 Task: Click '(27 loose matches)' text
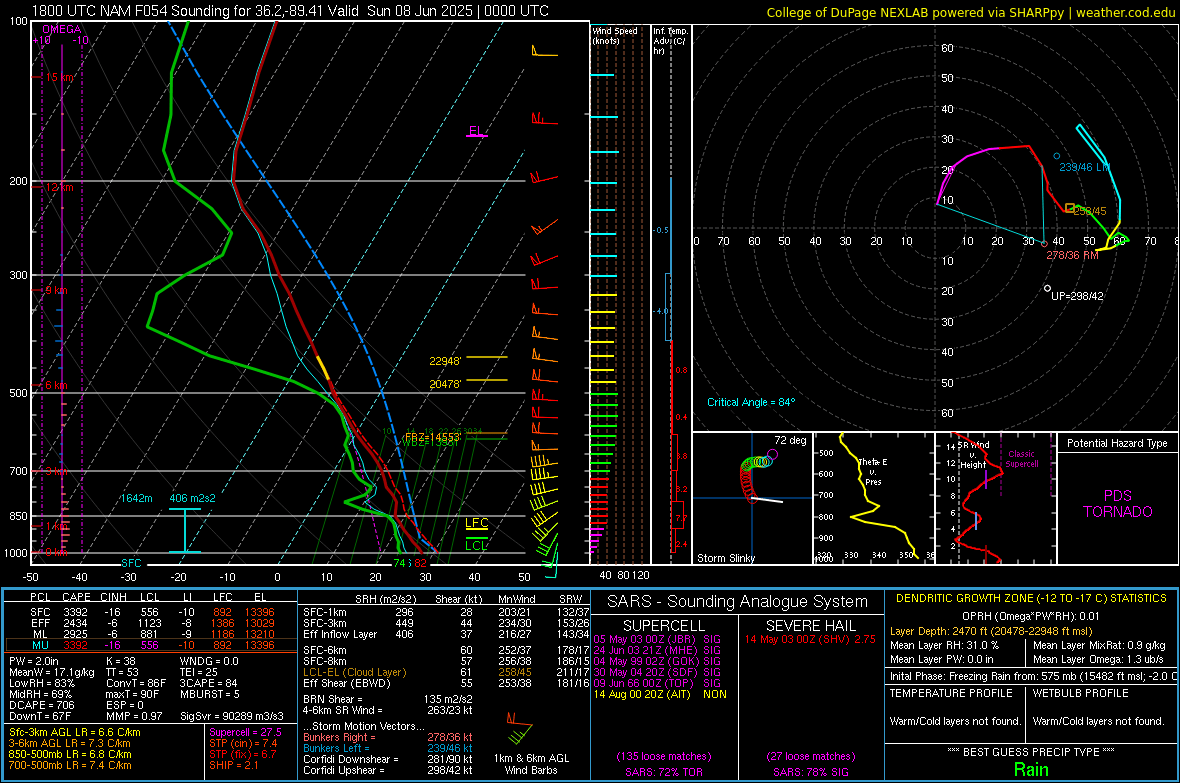coord(810,756)
